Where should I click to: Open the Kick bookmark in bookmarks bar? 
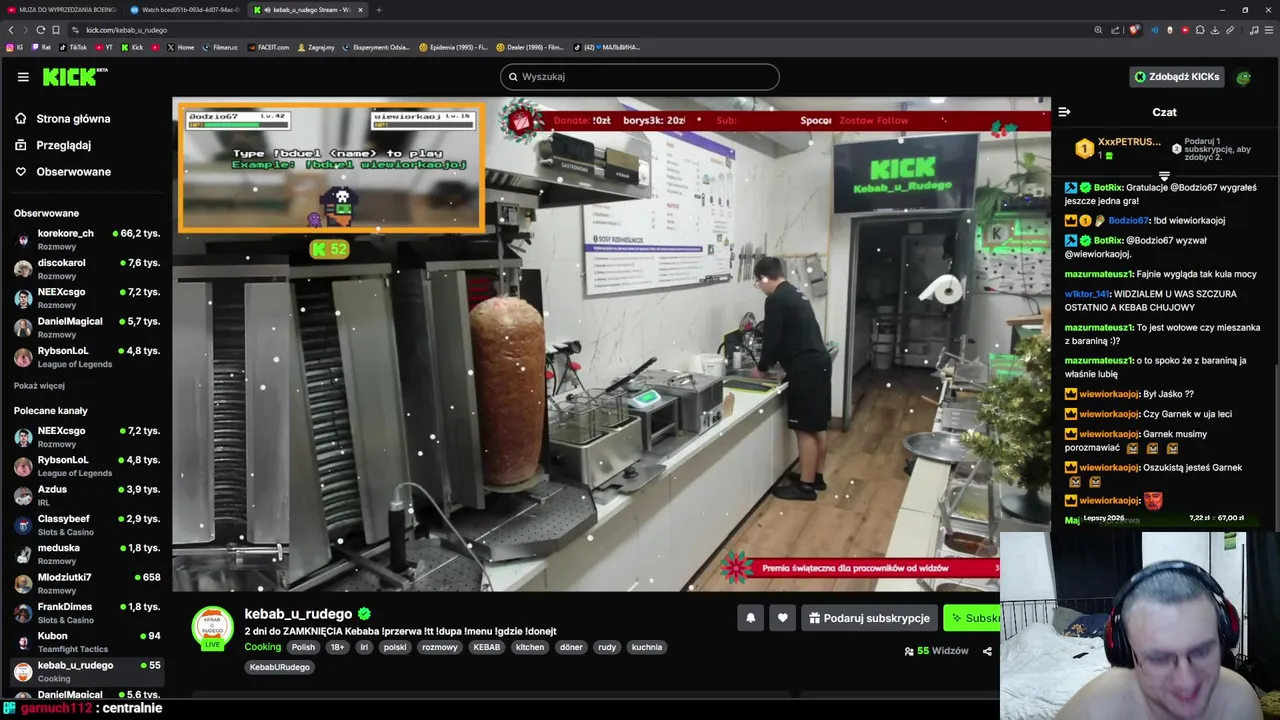coord(133,47)
